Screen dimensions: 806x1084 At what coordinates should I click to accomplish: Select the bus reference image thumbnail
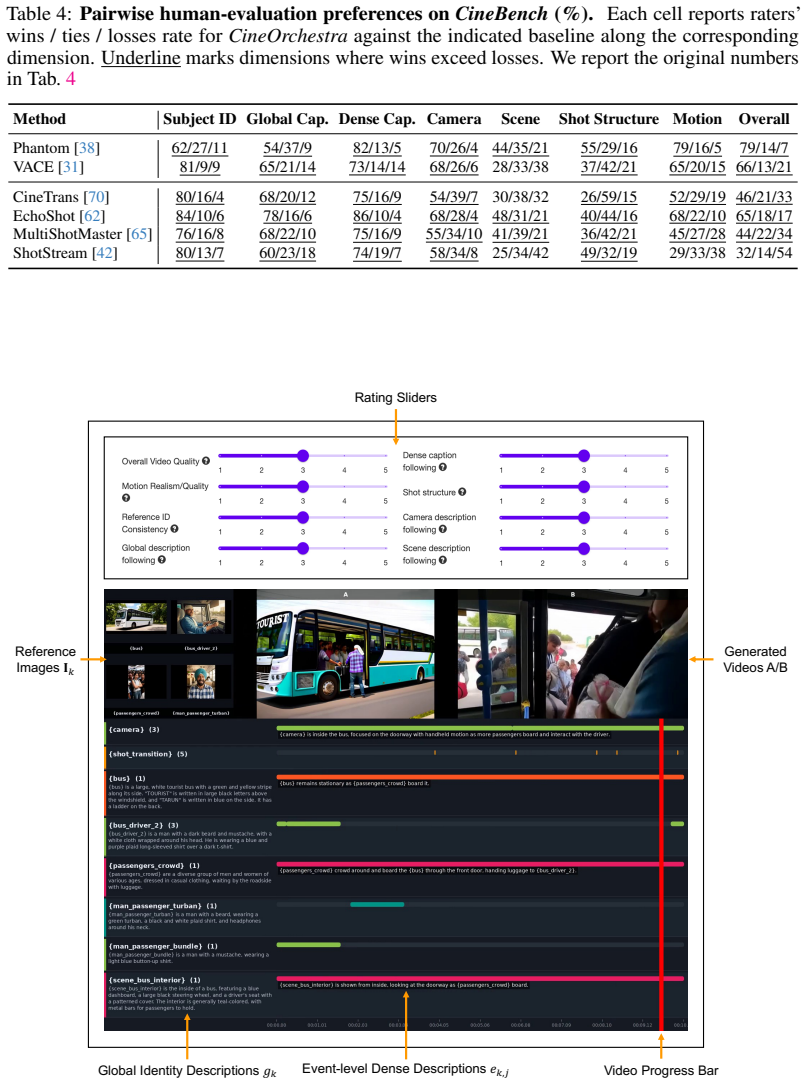click(x=136, y=617)
